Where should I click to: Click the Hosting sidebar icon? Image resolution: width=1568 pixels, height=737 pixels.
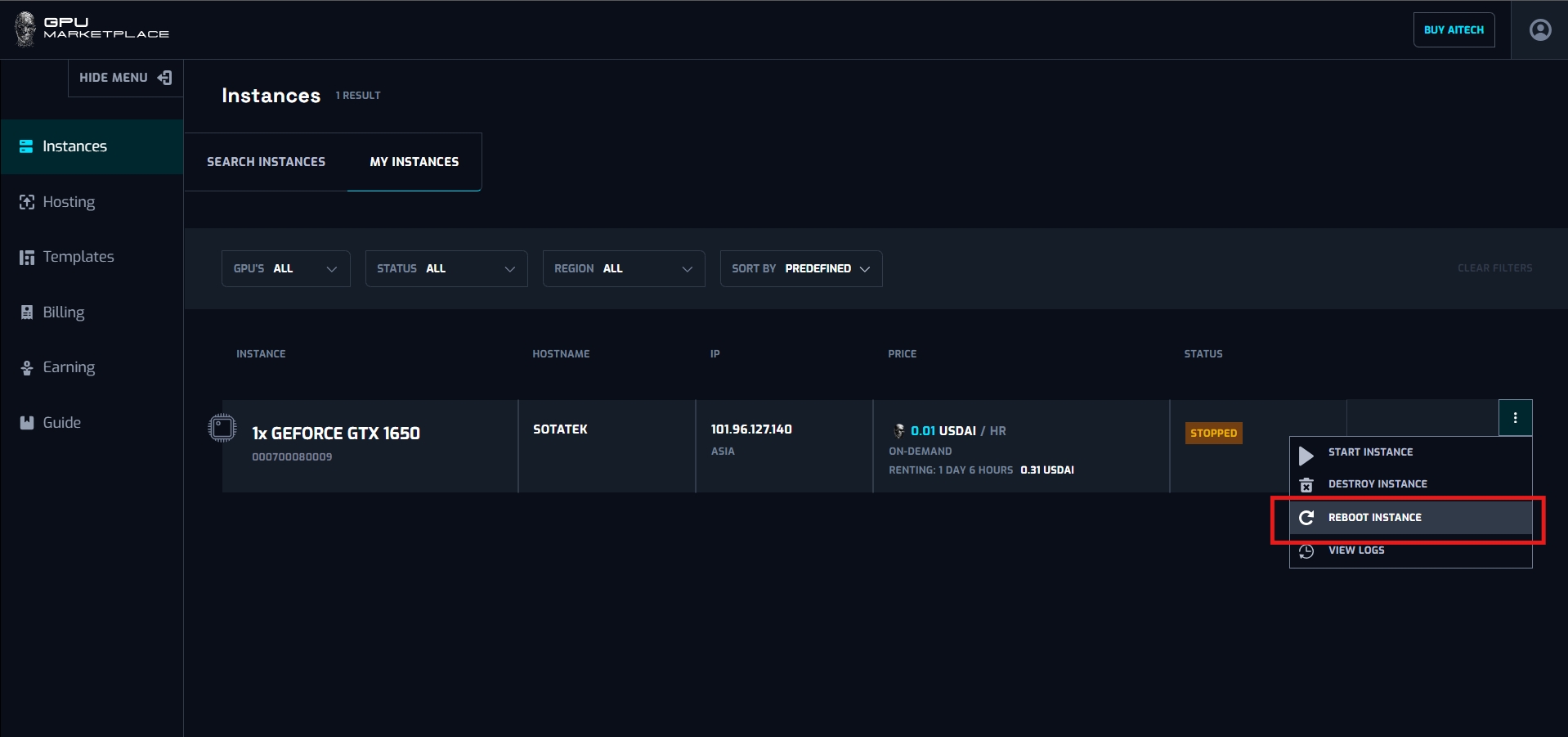(x=27, y=202)
